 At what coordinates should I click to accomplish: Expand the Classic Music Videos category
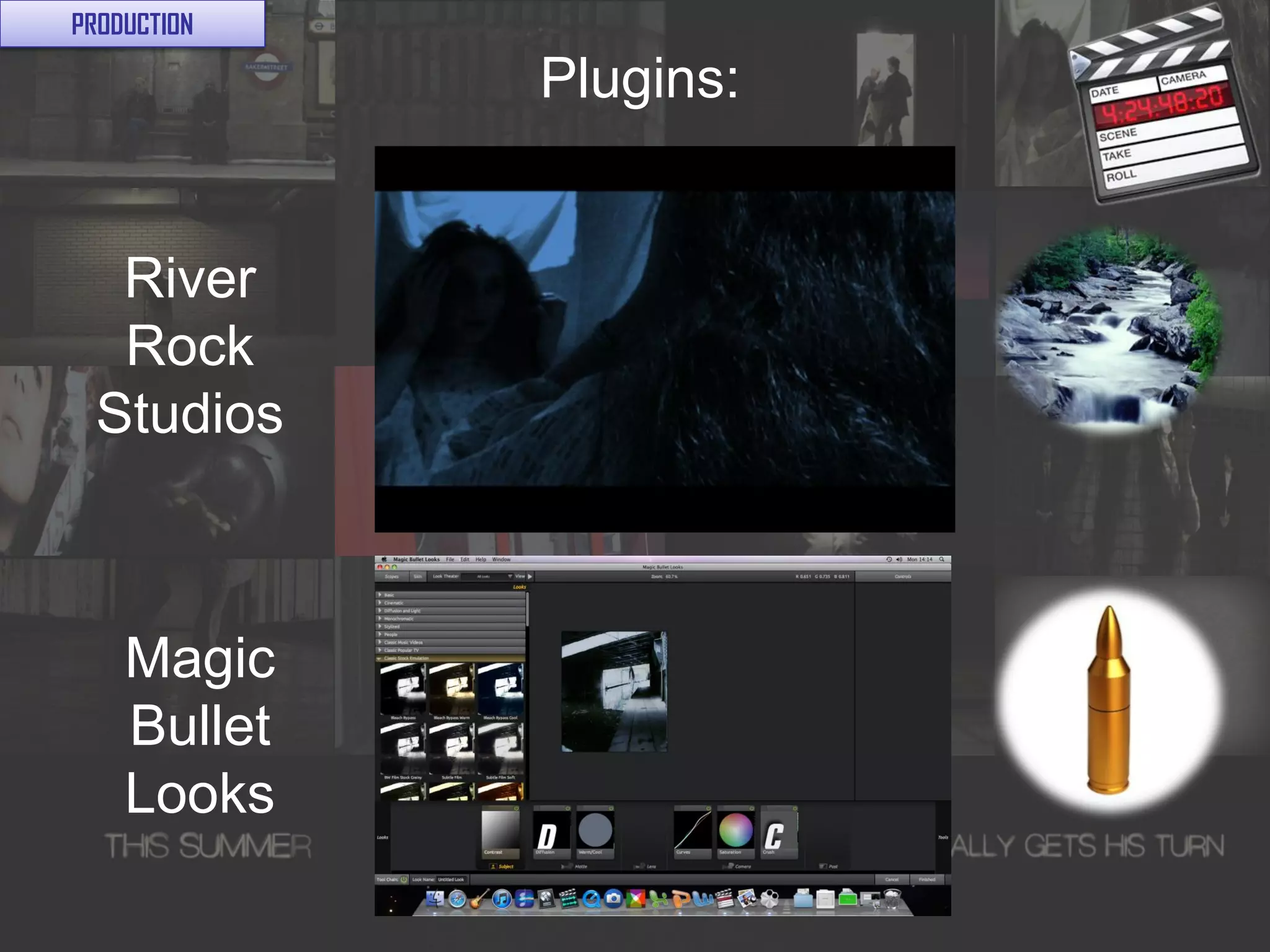coord(451,643)
